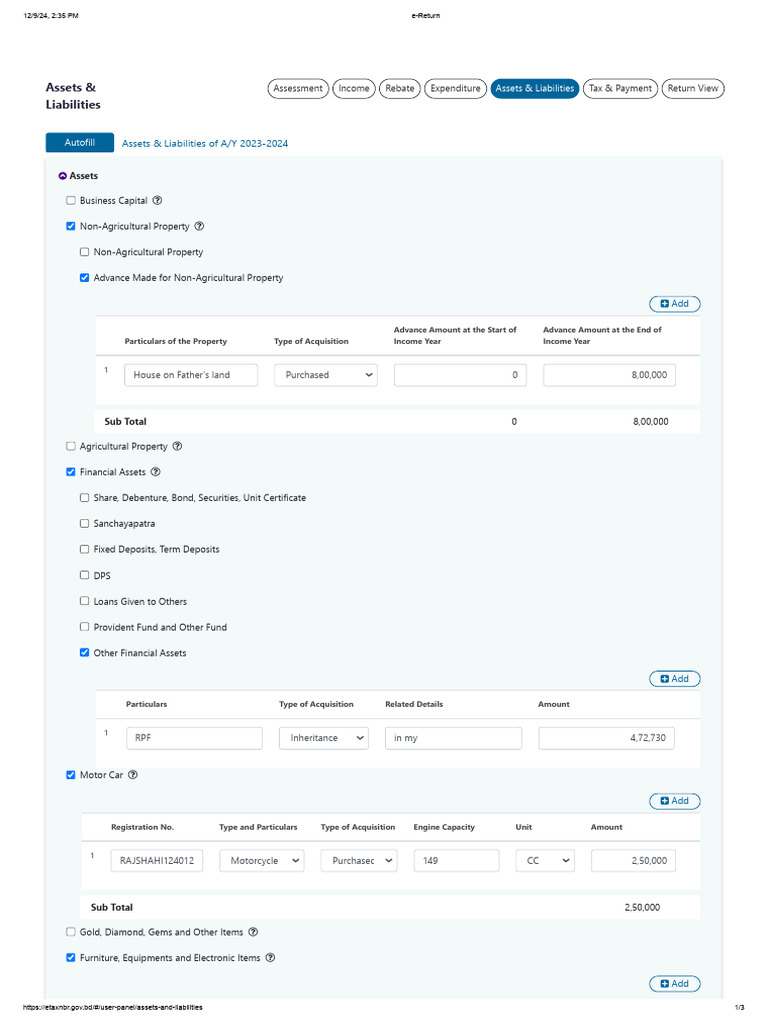Open the Purchased acquisition dropdown for property

[x=326, y=375]
